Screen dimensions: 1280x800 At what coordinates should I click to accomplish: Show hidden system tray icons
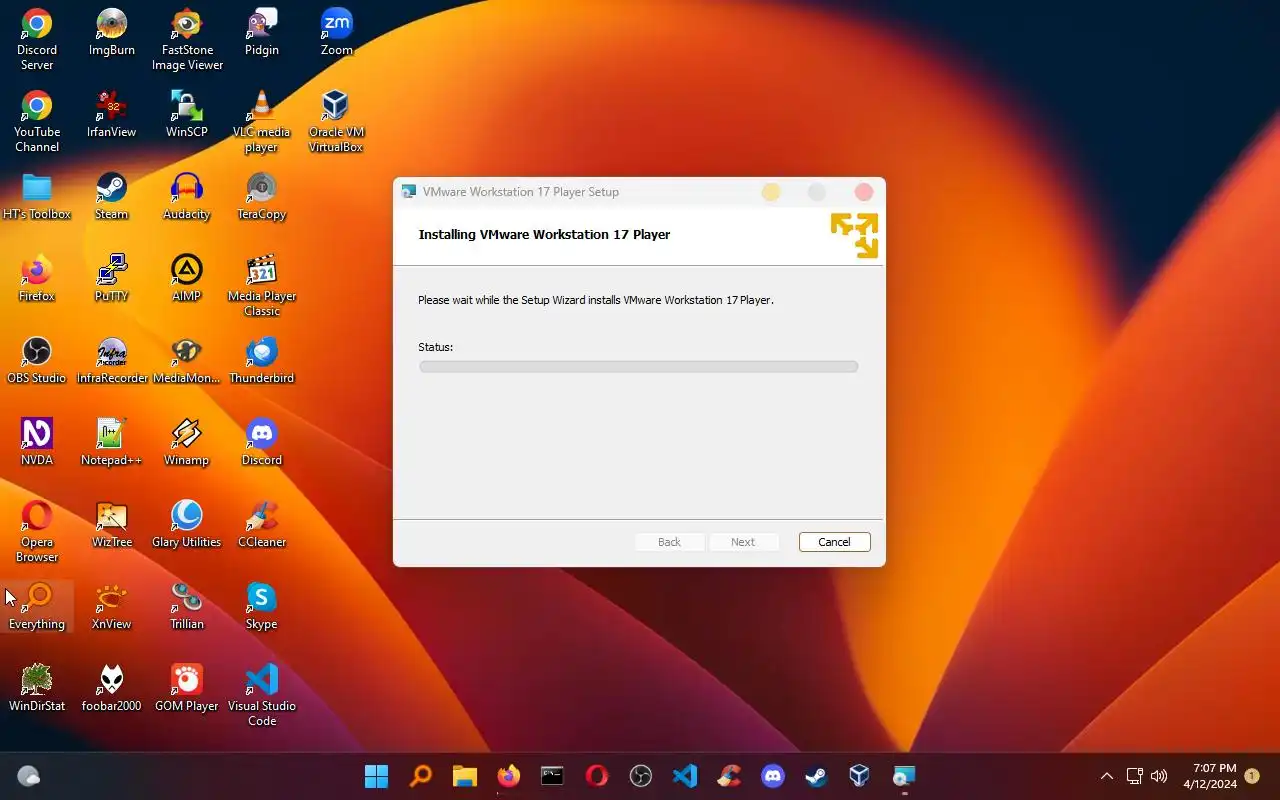point(1107,776)
